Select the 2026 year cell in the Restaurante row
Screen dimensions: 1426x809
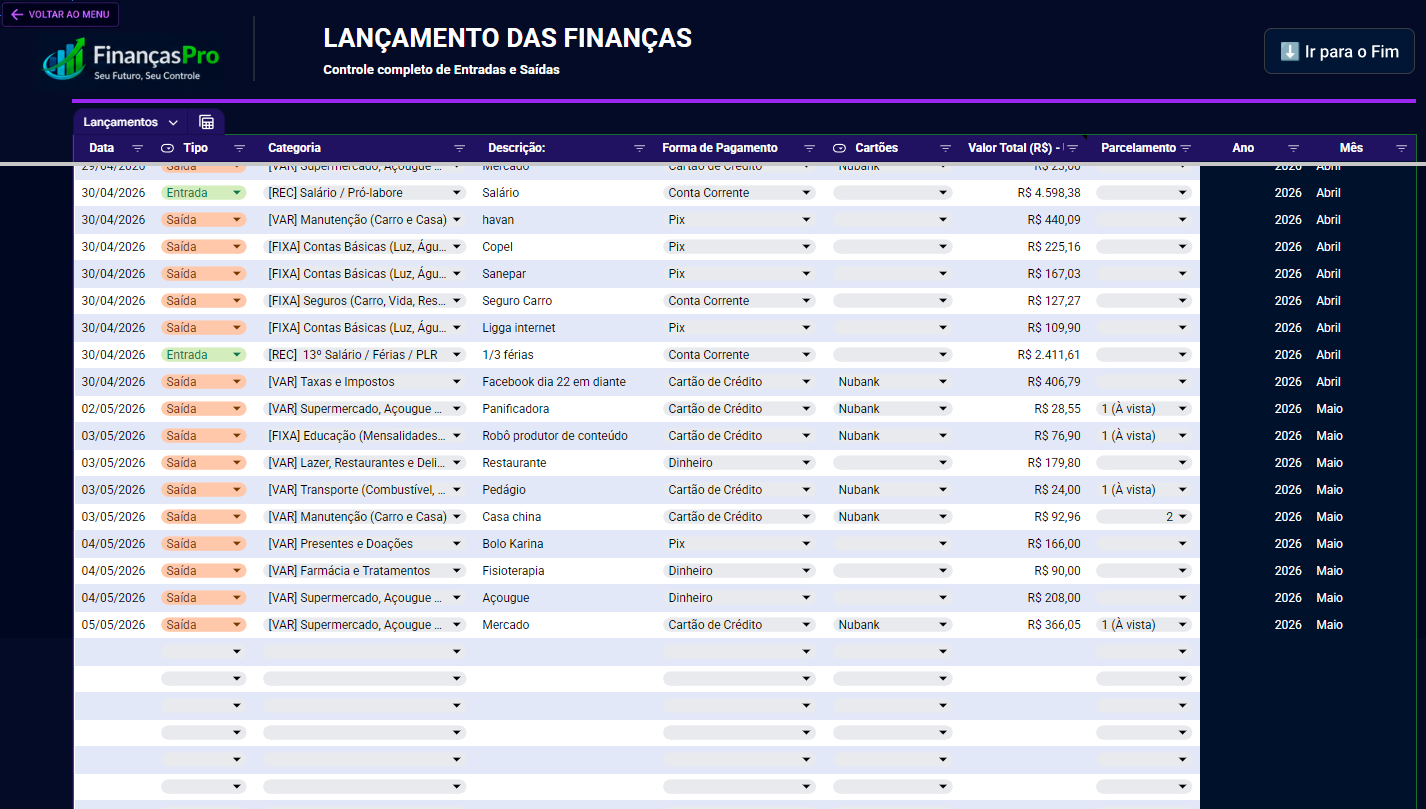point(1288,463)
